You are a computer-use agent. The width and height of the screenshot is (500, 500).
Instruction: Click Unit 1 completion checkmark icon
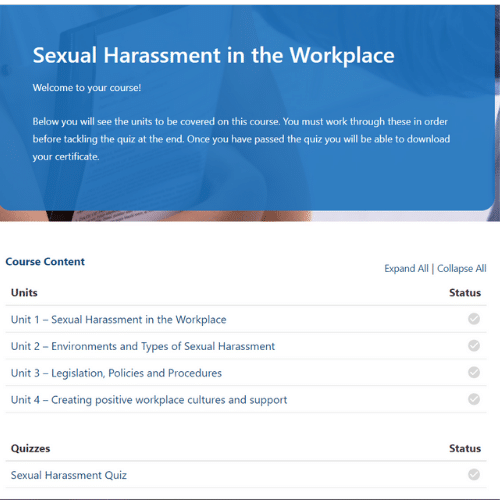pos(474,319)
